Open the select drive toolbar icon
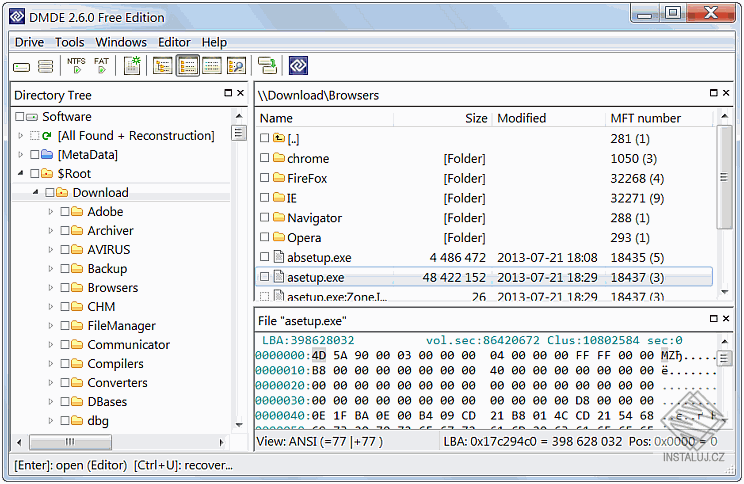 click(x=21, y=67)
